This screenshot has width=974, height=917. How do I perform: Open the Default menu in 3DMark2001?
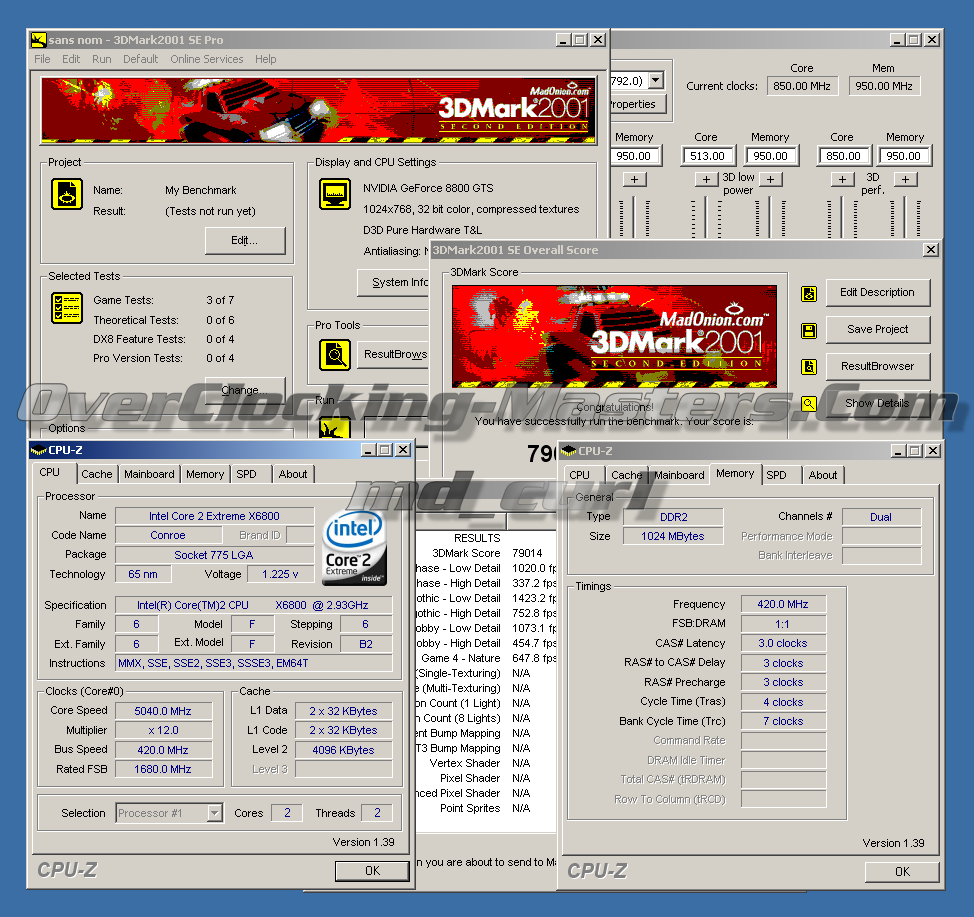click(140, 59)
